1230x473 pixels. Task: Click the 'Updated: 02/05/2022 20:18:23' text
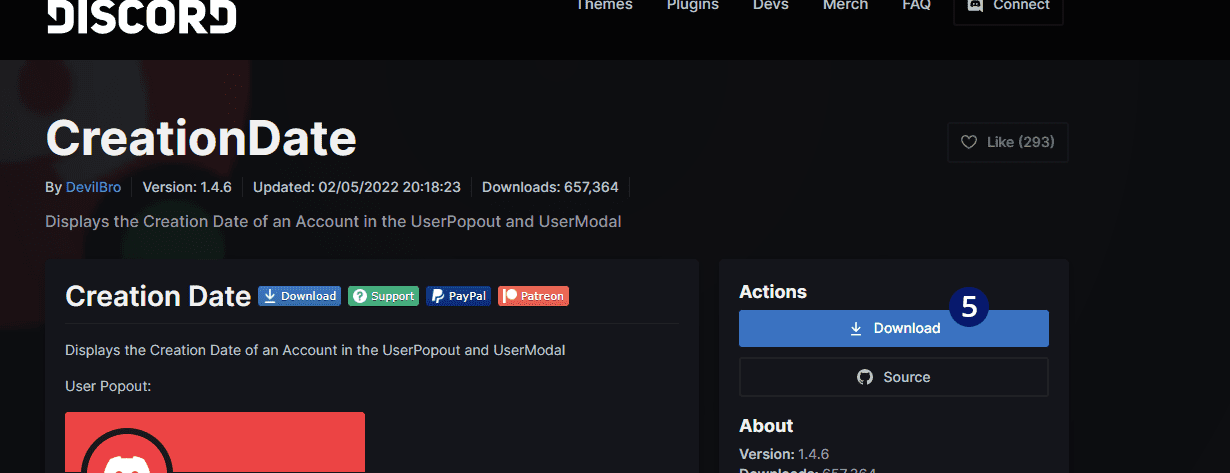(x=356, y=187)
